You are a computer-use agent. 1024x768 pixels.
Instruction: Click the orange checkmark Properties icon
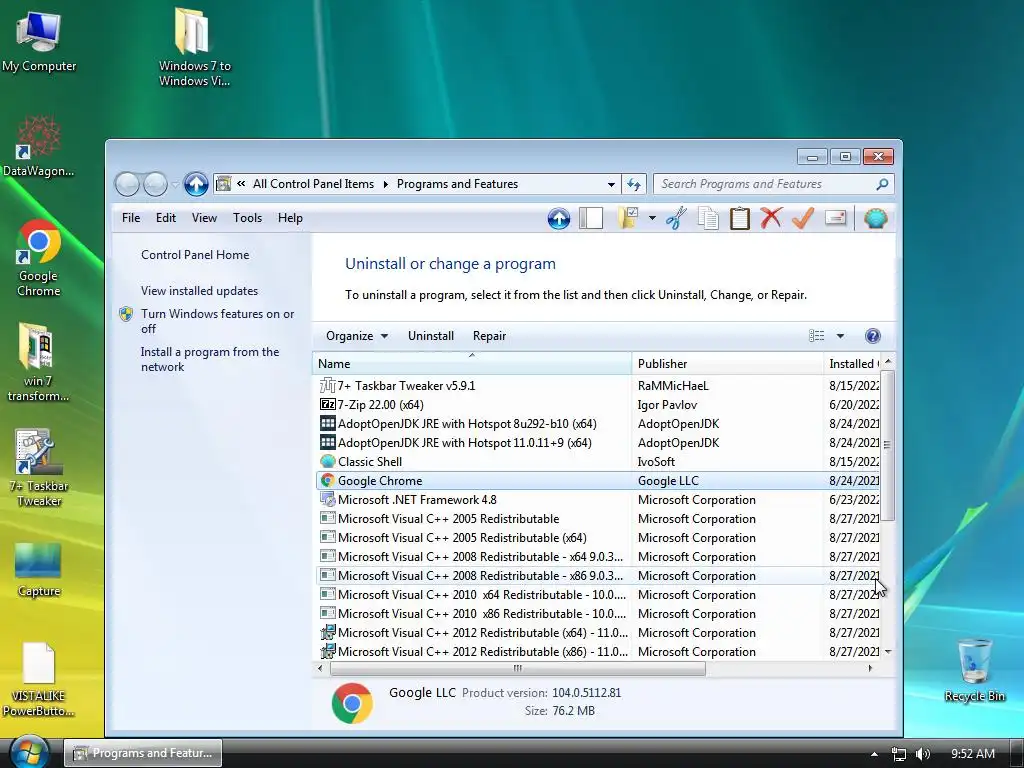click(x=803, y=218)
